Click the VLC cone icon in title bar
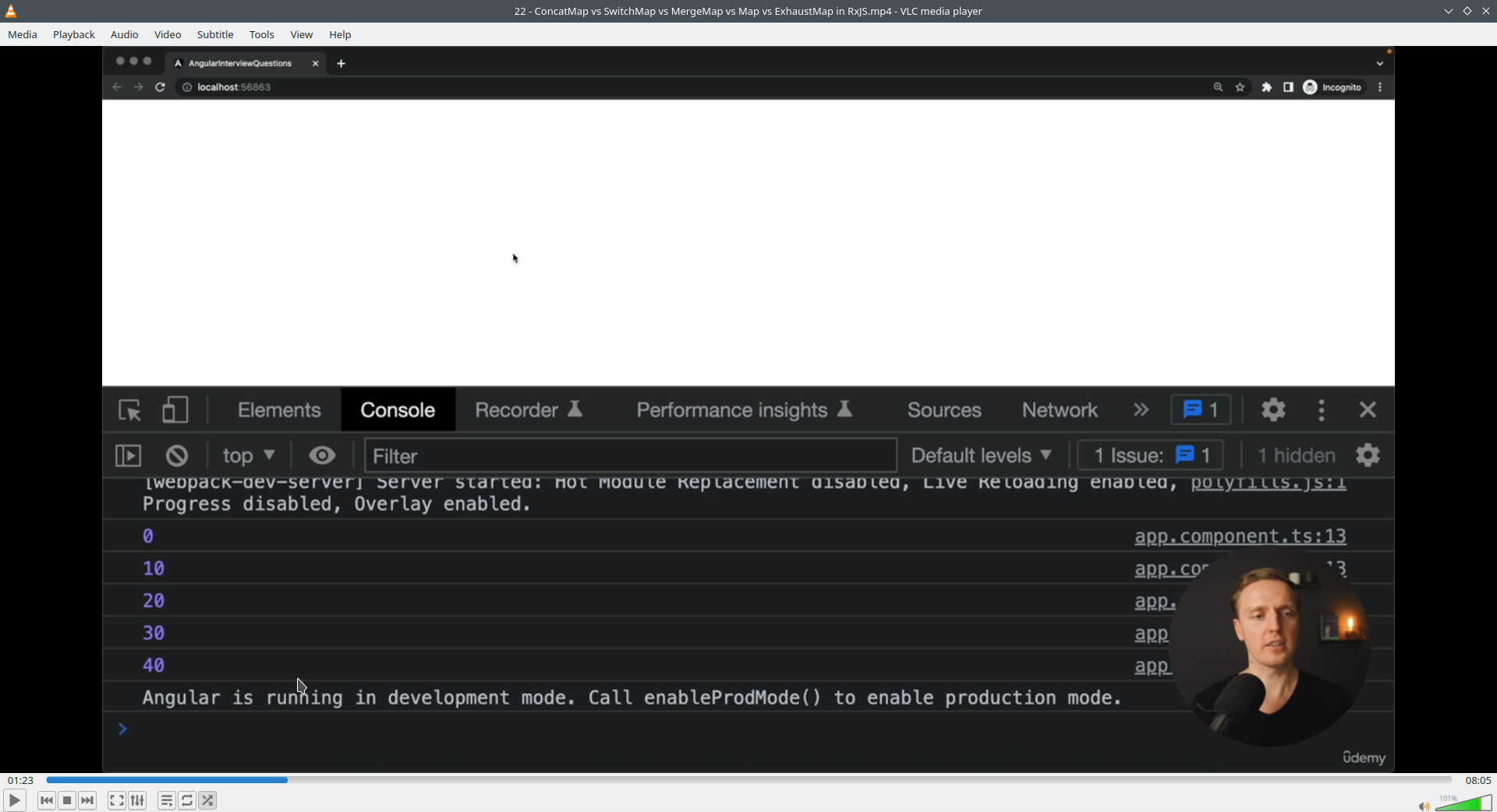 (11, 11)
